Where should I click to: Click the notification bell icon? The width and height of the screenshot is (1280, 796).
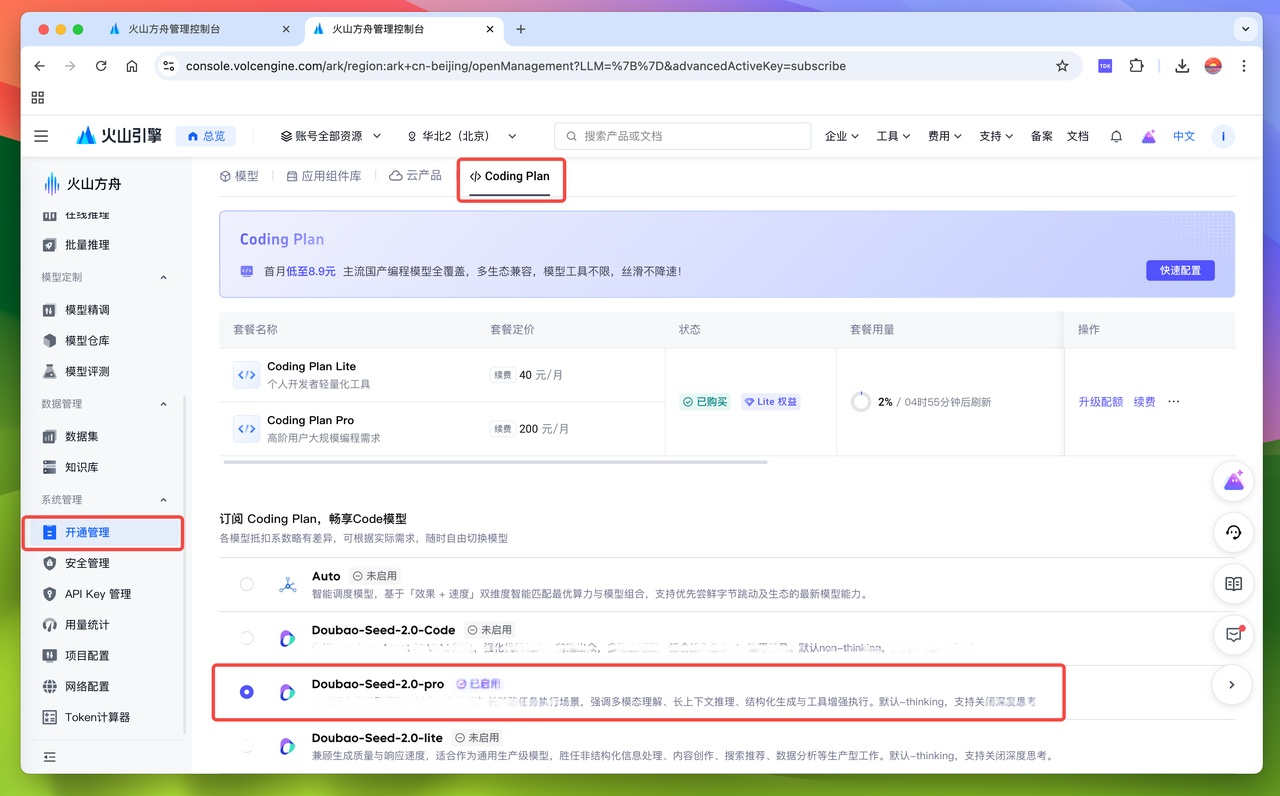point(1116,136)
